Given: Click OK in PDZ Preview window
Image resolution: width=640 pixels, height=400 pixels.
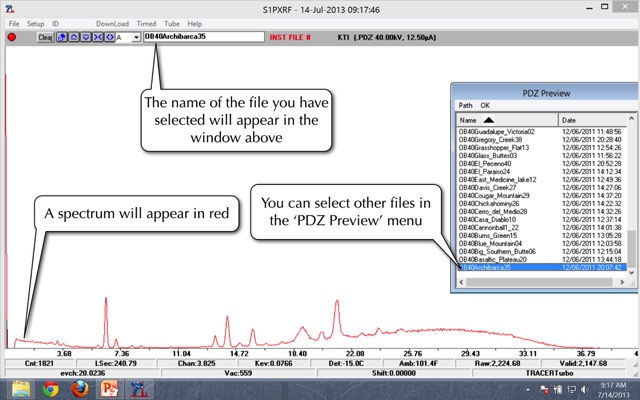Looking at the screenshot, I should coord(485,104).
